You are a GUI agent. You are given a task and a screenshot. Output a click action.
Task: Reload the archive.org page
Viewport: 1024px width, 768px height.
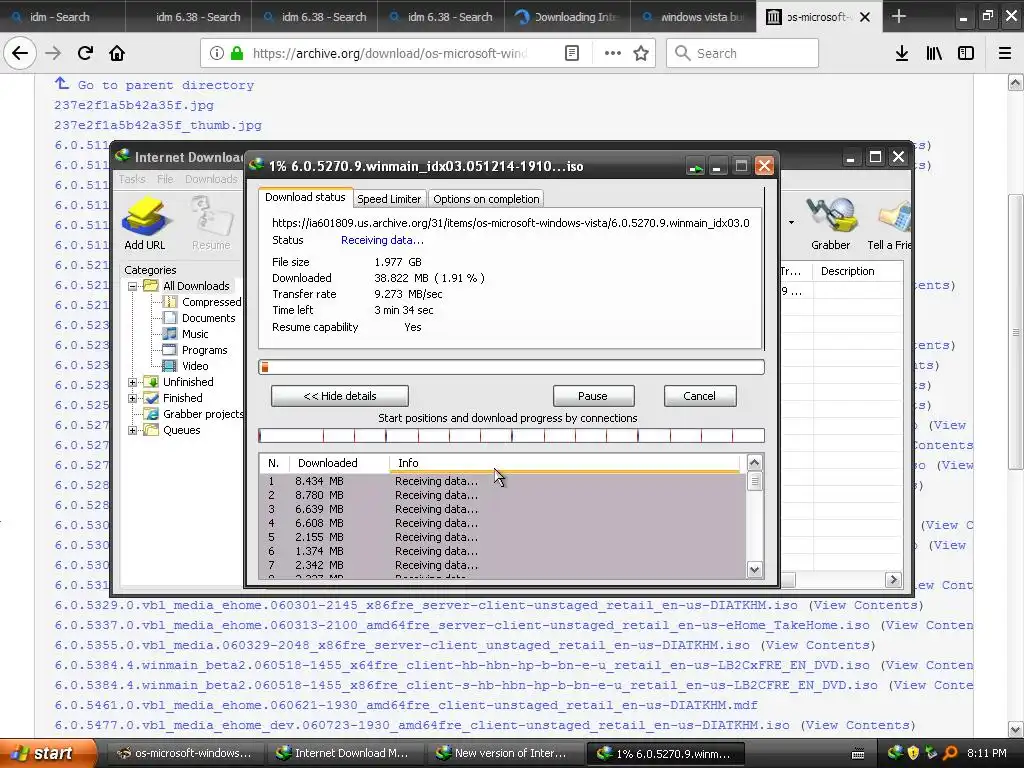click(x=85, y=54)
